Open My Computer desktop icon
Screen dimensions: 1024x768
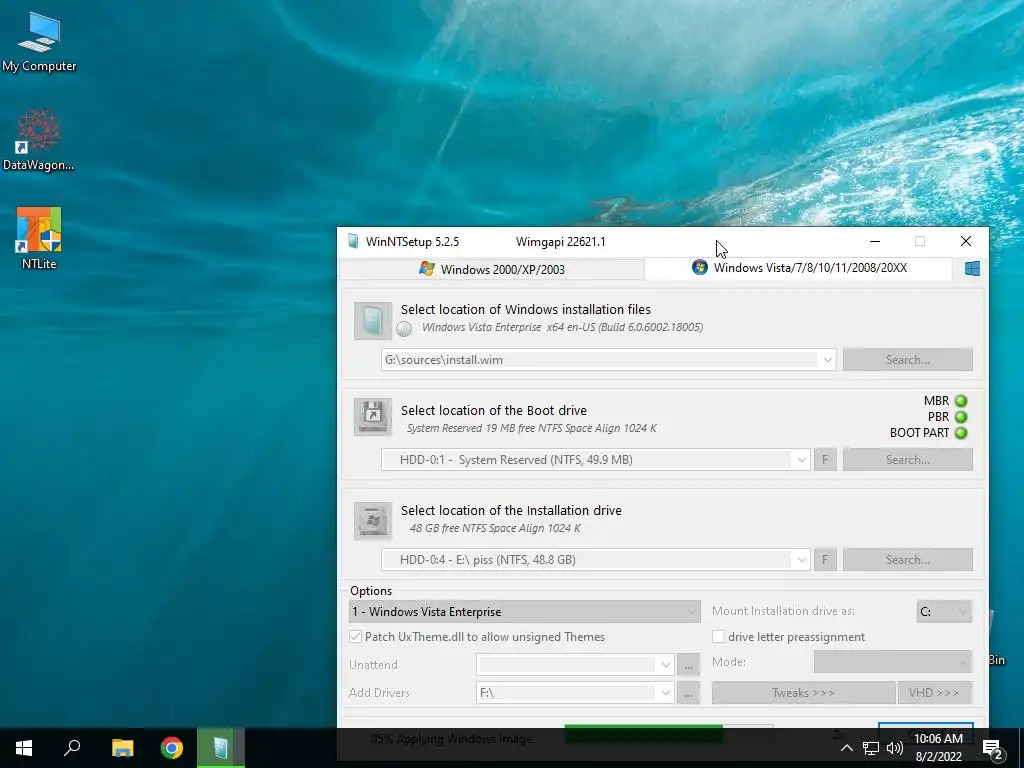coord(39,42)
